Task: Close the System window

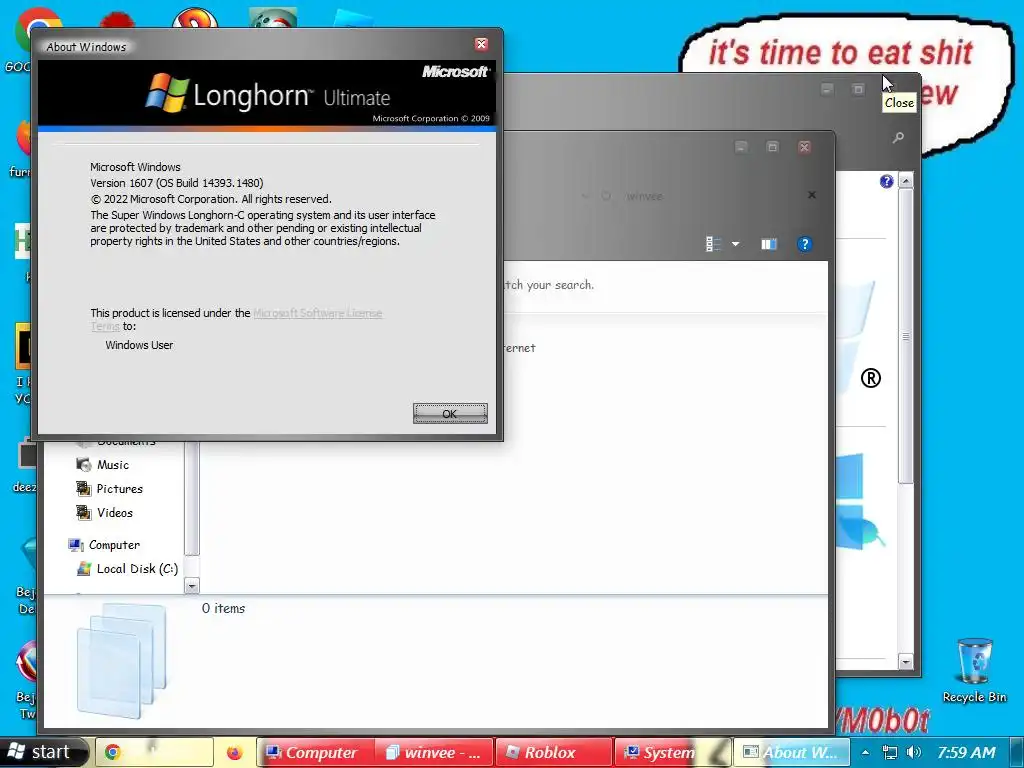Action: coord(889,88)
